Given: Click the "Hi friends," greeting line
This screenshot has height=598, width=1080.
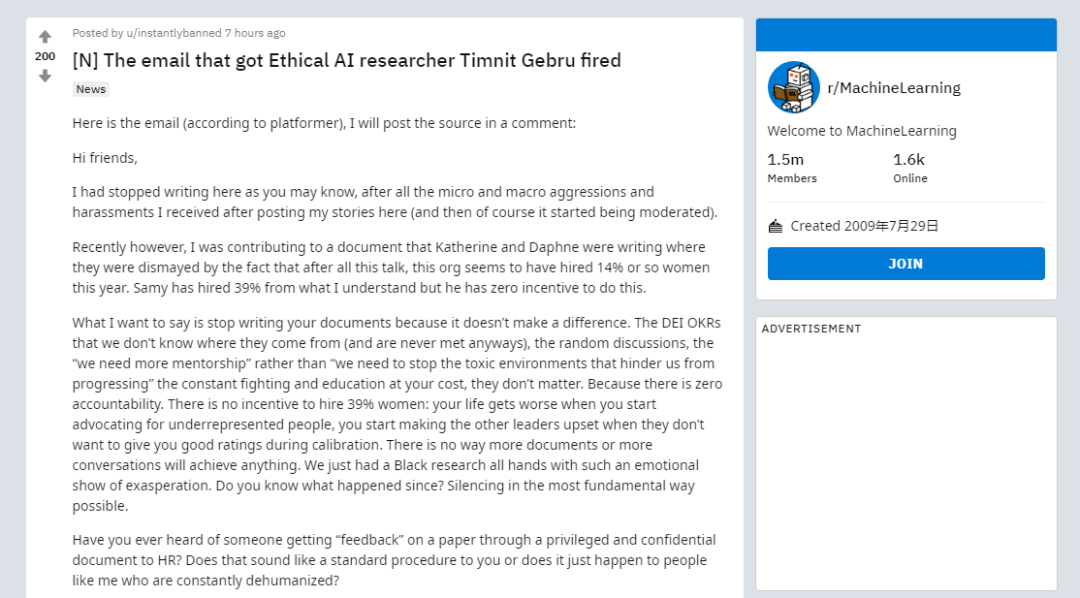Looking at the screenshot, I should click(105, 158).
